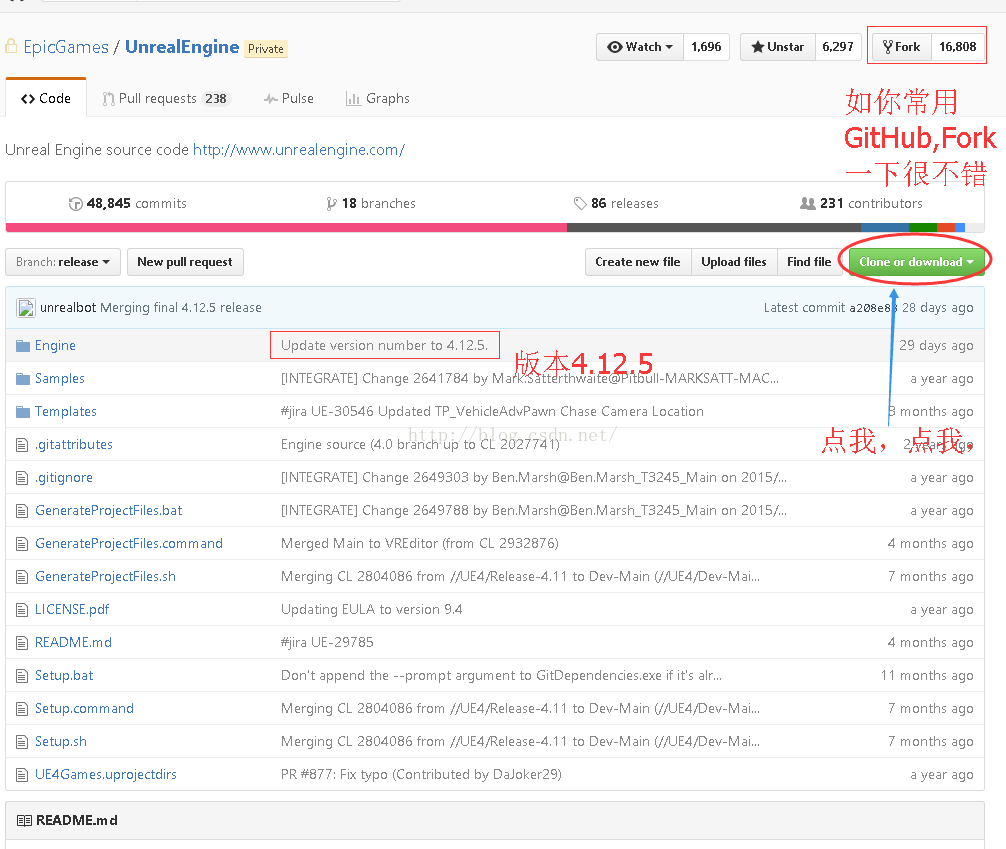Click the GenerateProjectFiles.command file icon
This screenshot has height=849, width=1006.
[x=22, y=544]
